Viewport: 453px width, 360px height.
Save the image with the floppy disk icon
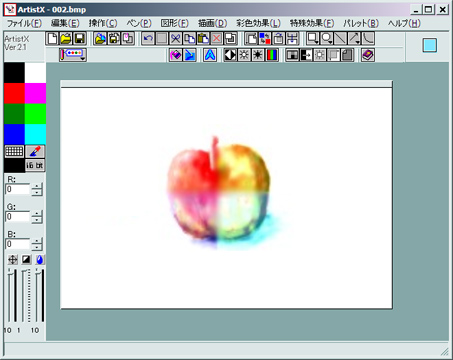[x=80, y=39]
